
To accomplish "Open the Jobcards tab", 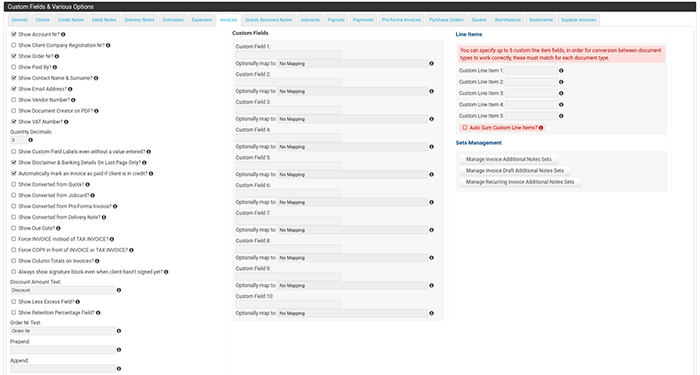I will click(310, 20).
